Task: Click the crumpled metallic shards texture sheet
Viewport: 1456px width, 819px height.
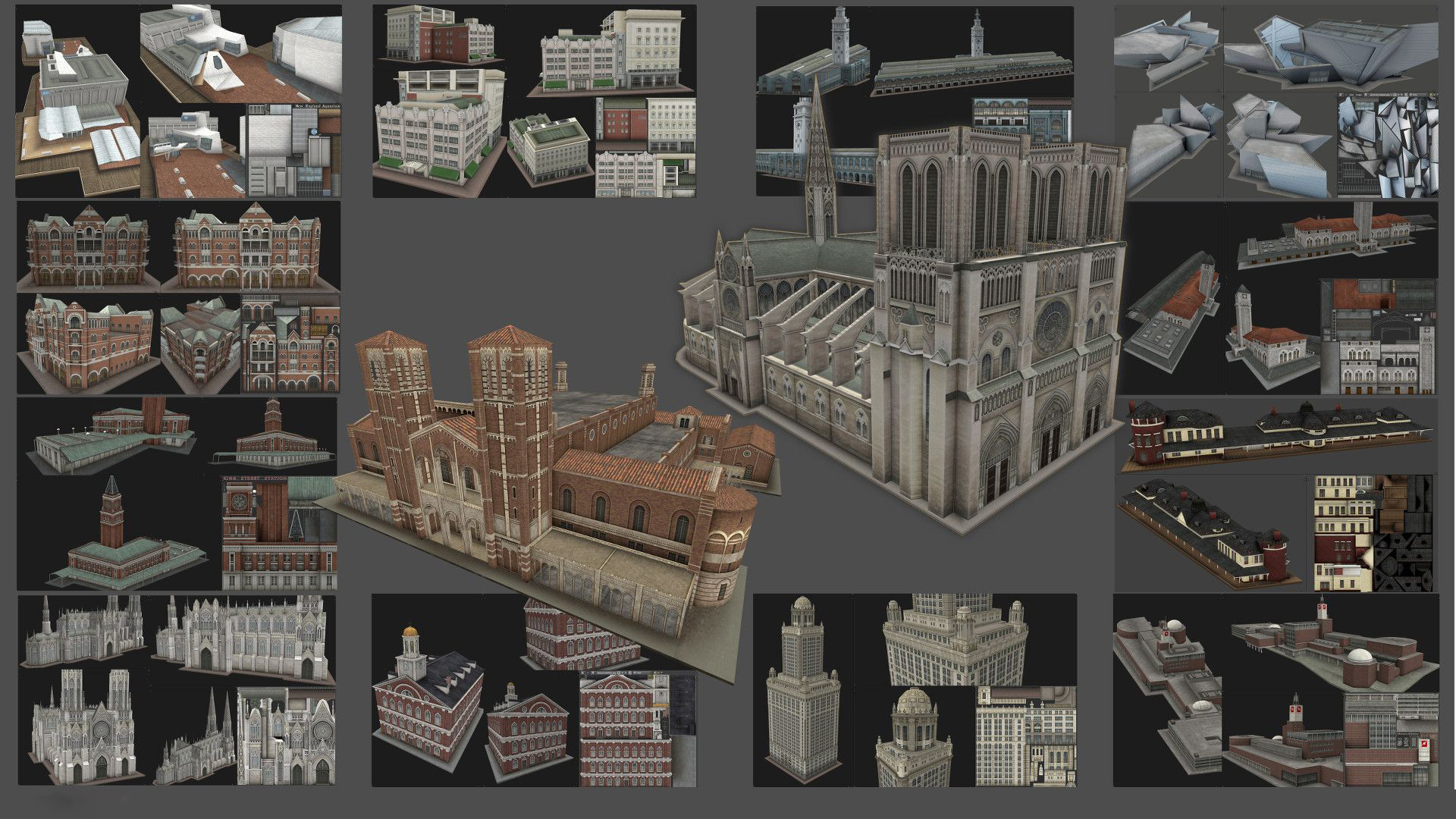Action: click(1387, 146)
